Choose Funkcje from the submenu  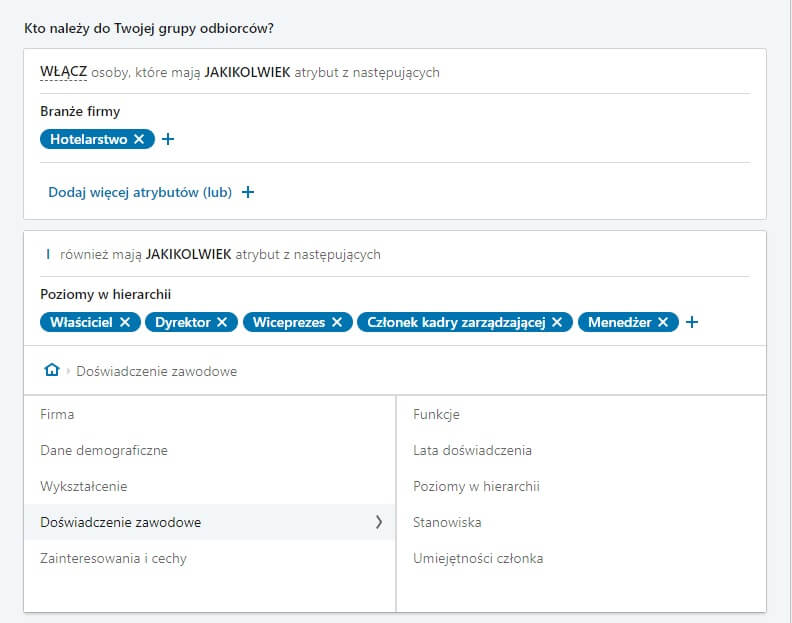436,414
